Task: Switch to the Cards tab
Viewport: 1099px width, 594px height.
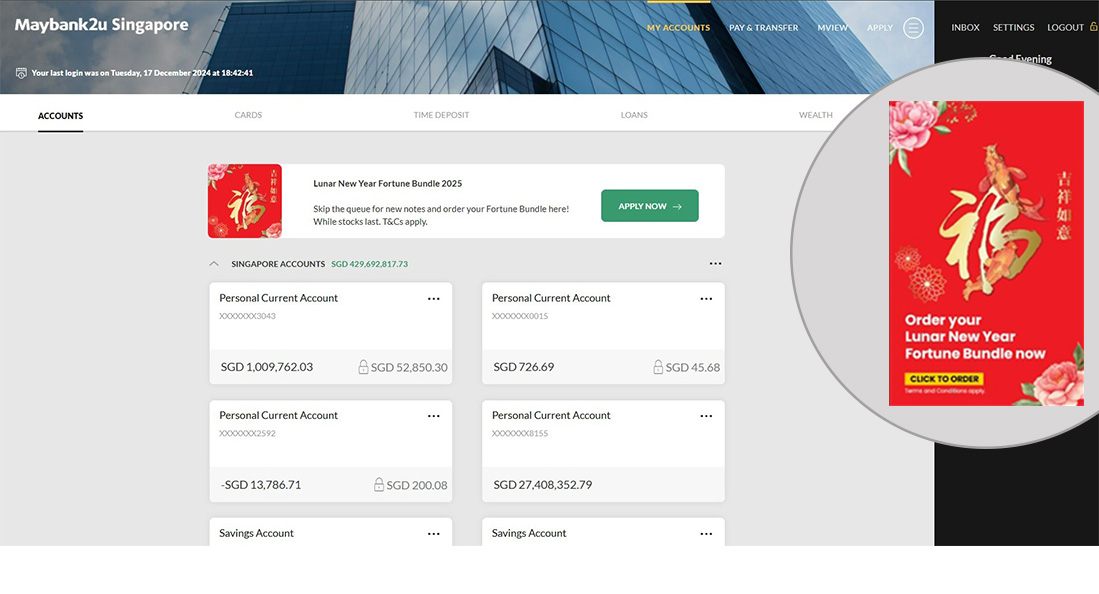Action: [248, 115]
